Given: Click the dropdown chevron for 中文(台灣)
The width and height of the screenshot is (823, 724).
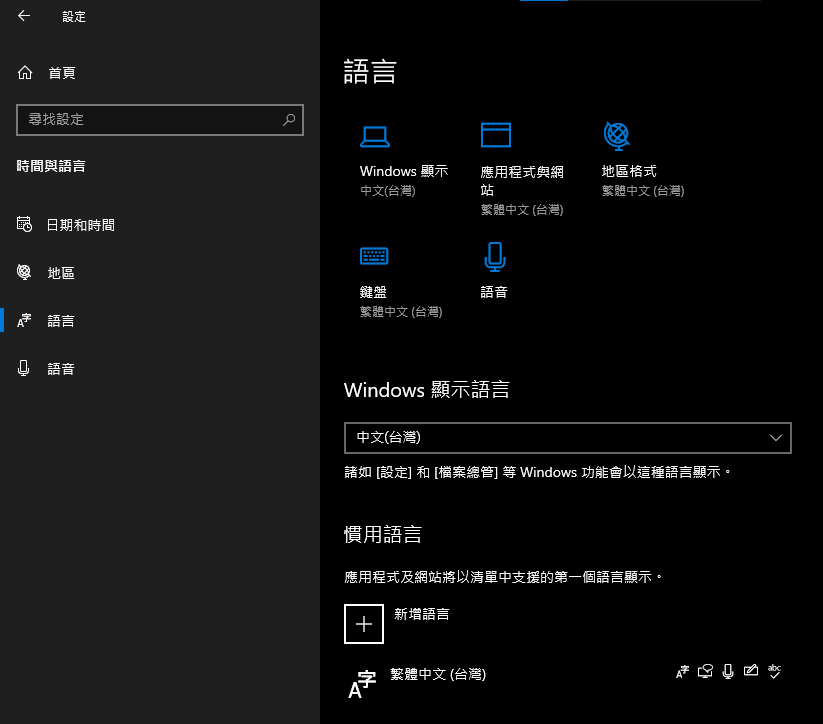Looking at the screenshot, I should pyautogui.click(x=775, y=437).
